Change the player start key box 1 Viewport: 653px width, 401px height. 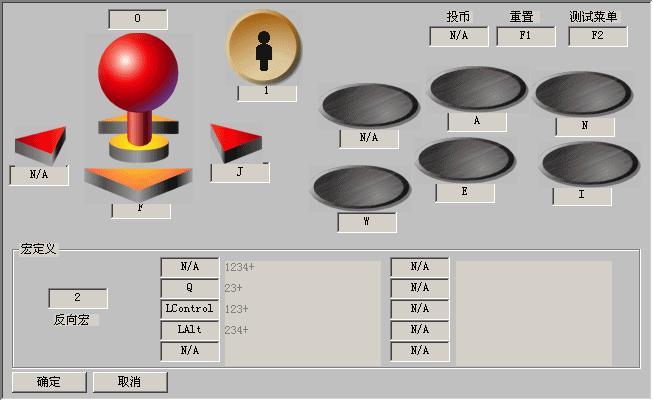tap(267, 93)
